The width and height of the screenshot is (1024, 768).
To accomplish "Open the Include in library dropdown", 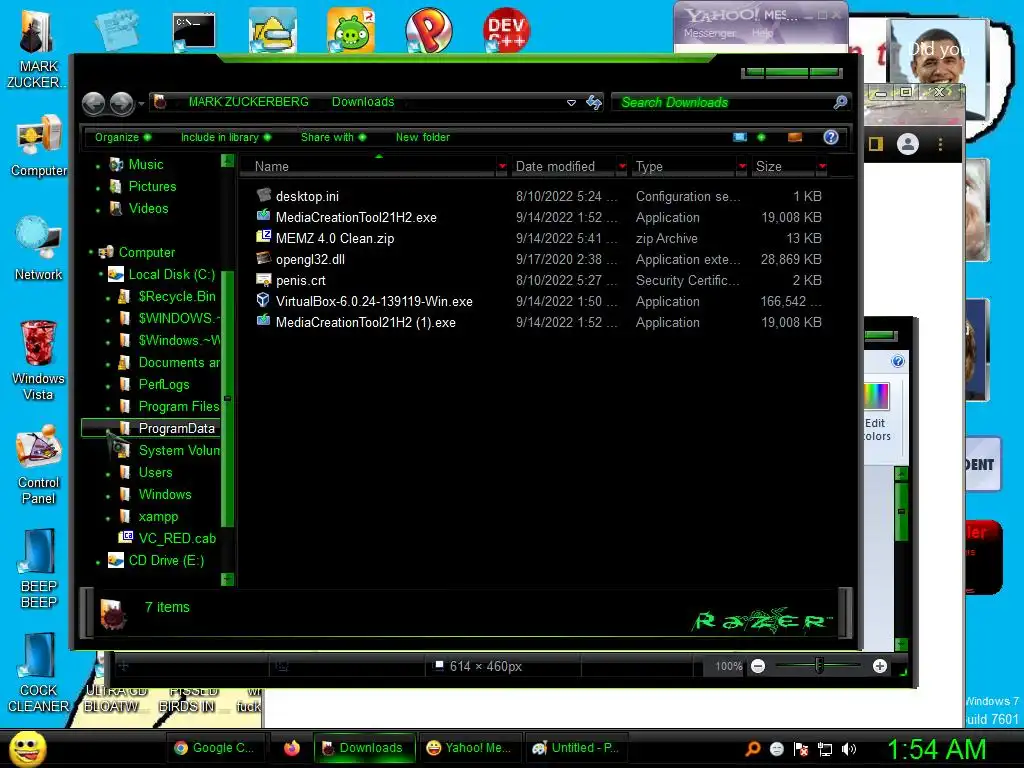I will point(226,137).
